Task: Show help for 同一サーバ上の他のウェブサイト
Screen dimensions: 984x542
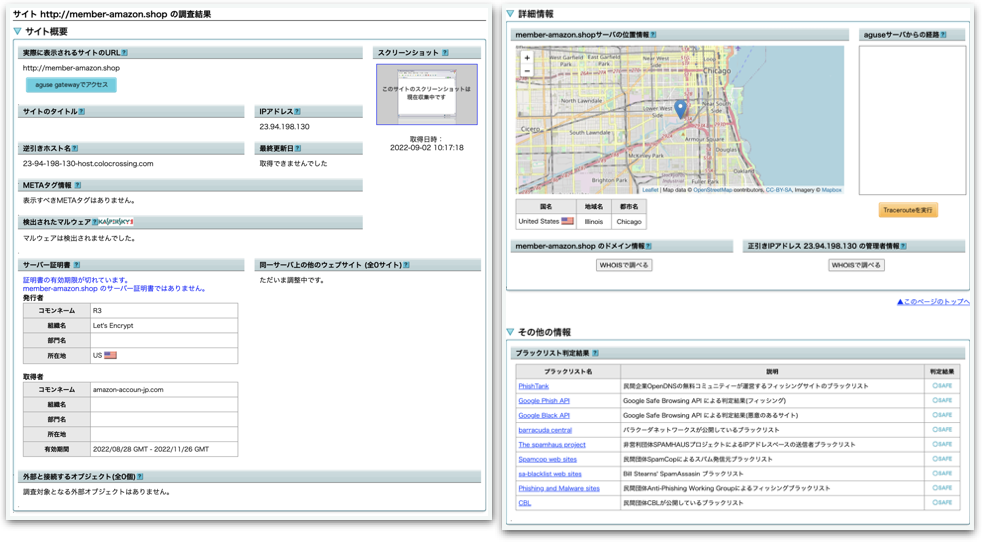Action: [x=407, y=265]
